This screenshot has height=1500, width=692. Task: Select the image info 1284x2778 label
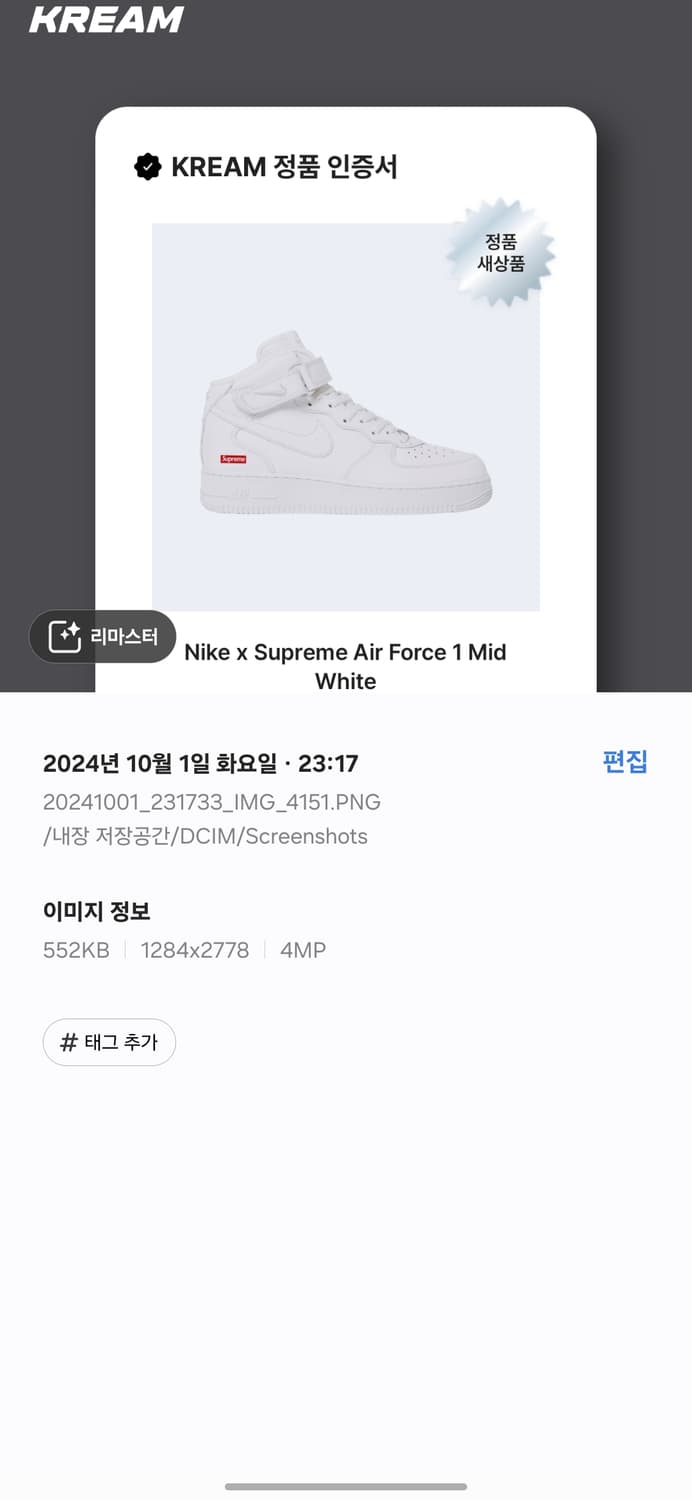pyautogui.click(x=196, y=950)
